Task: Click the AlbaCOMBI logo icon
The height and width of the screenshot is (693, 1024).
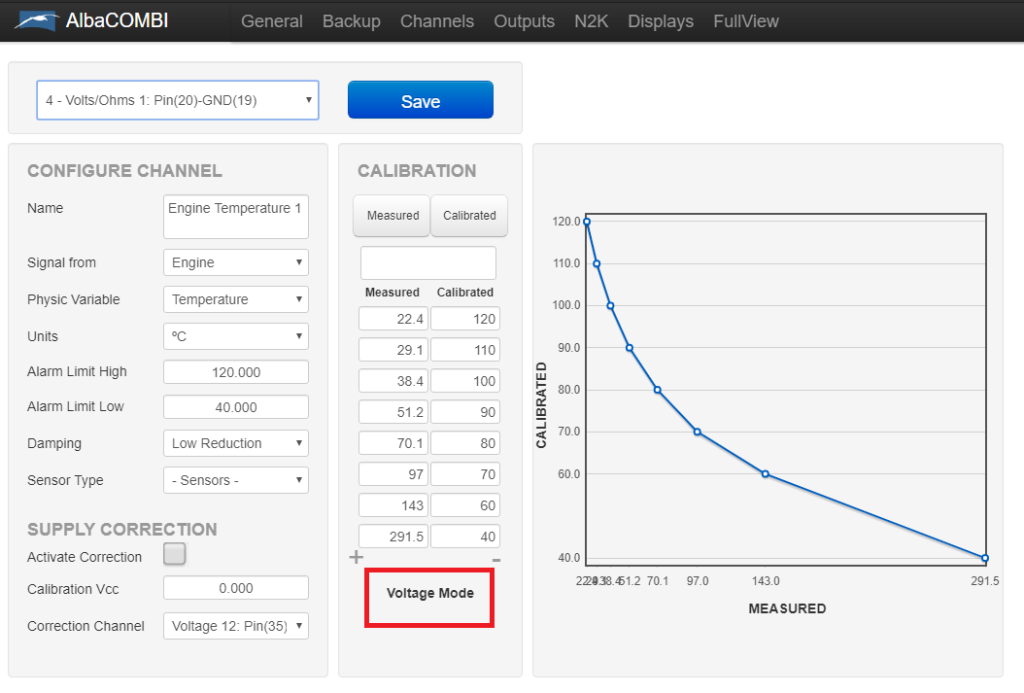Action: pyautogui.click(x=37, y=21)
